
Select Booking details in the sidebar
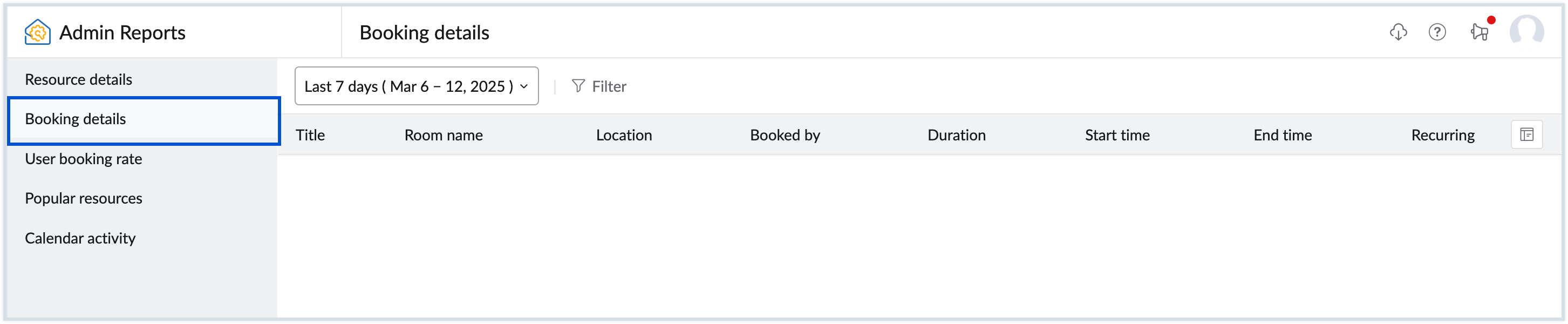(x=76, y=119)
